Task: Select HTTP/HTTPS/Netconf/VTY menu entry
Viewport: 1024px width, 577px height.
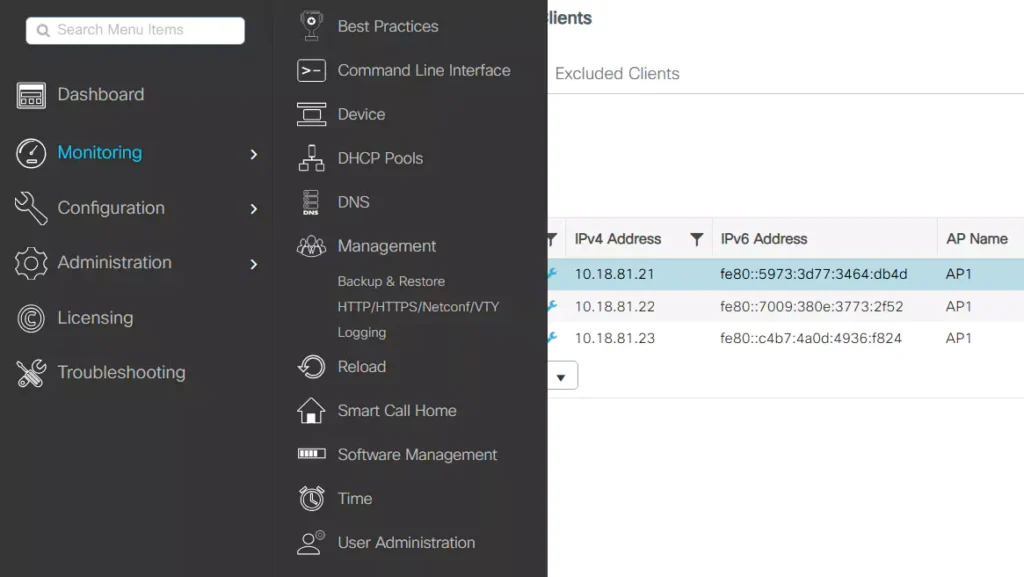Action: 418,307
